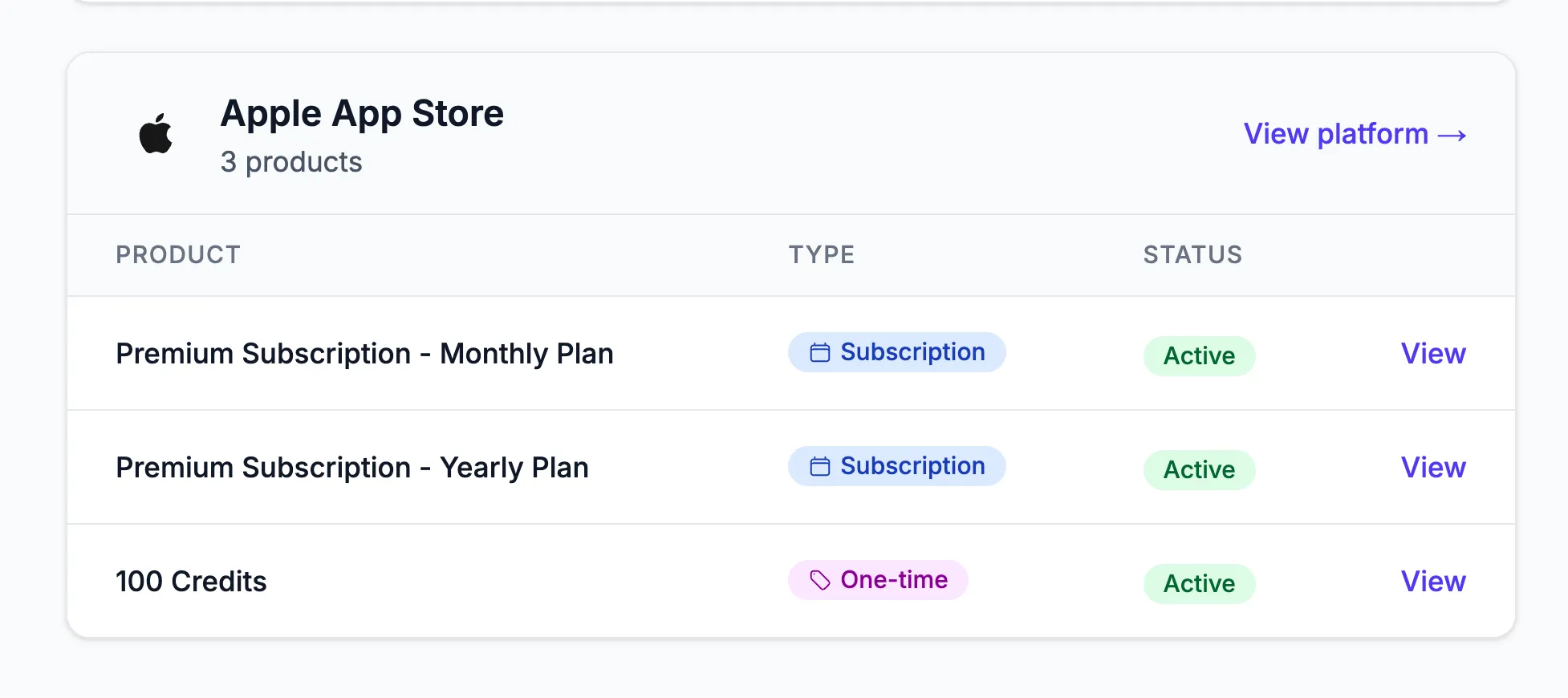The image size is (1568, 698).
Task: Select the Subscription badge for the Monthly Plan
Action: (896, 351)
